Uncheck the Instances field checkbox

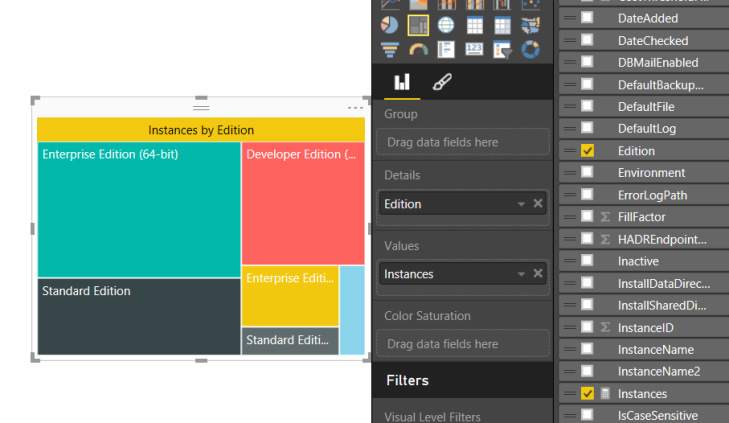(x=587, y=394)
